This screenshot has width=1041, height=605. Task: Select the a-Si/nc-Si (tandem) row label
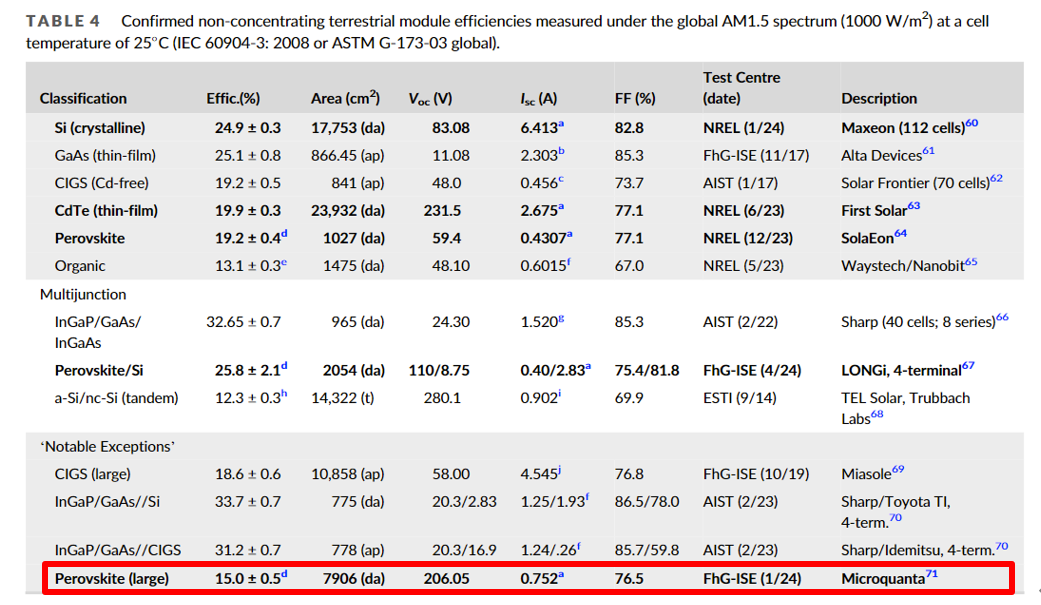116,398
